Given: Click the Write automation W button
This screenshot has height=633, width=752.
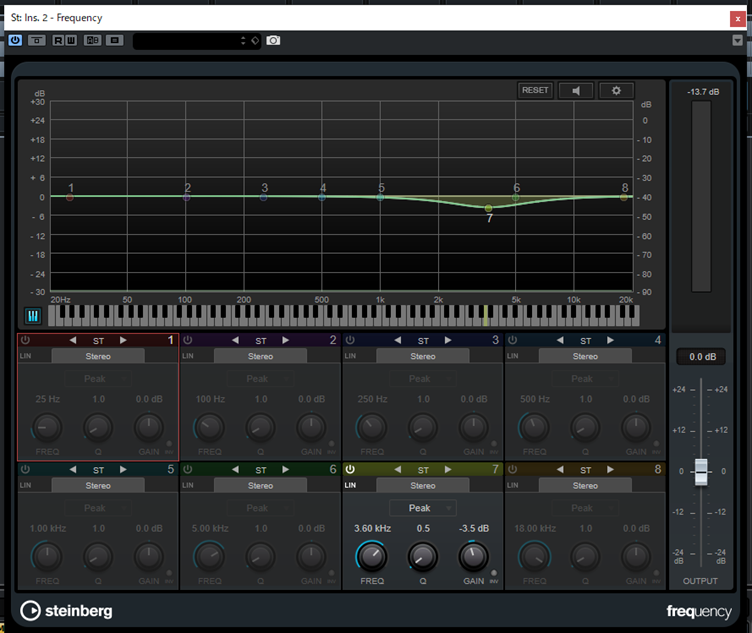Looking at the screenshot, I should click(x=70, y=40).
